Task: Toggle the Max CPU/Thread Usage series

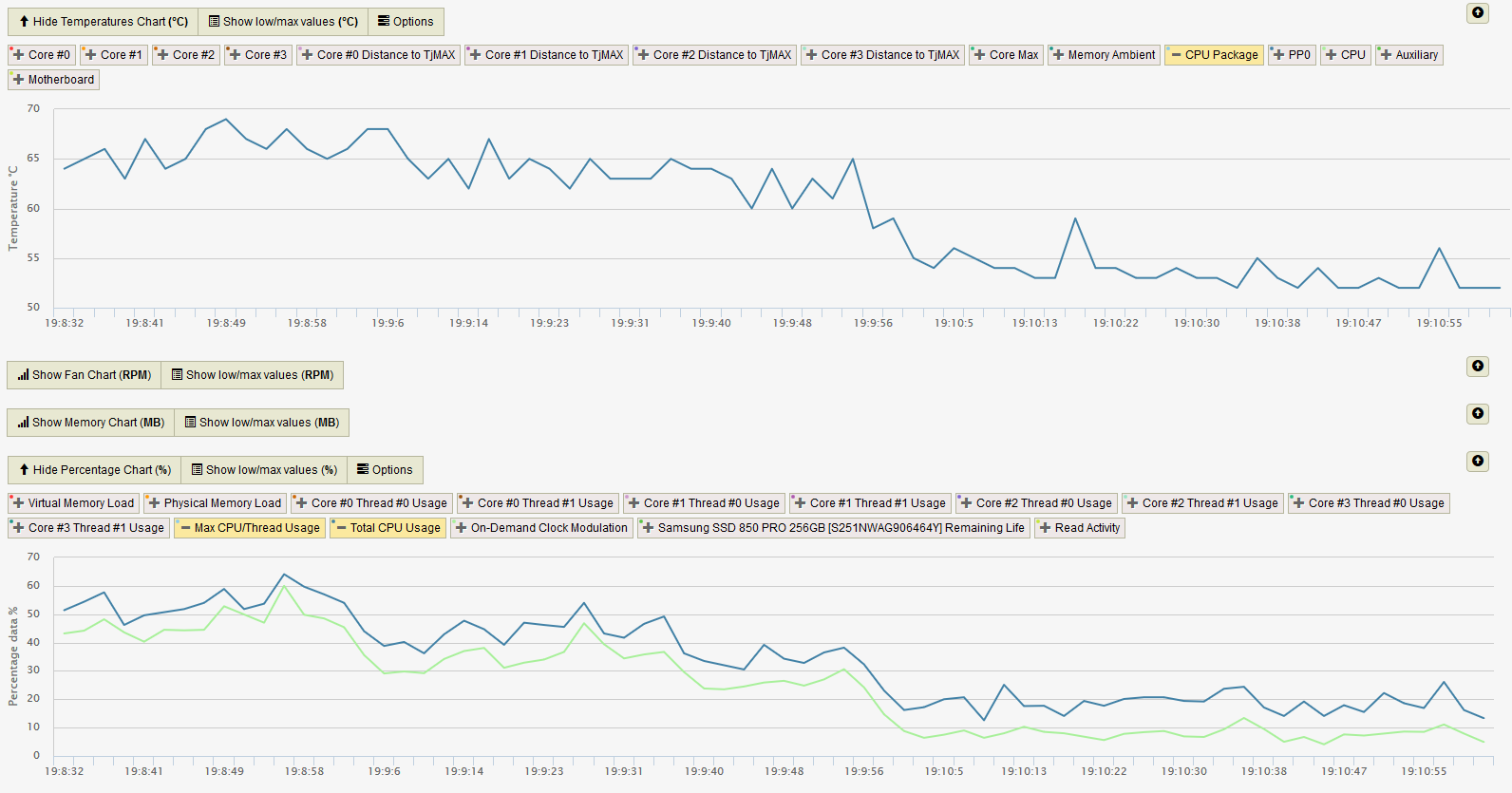Action: (x=250, y=528)
